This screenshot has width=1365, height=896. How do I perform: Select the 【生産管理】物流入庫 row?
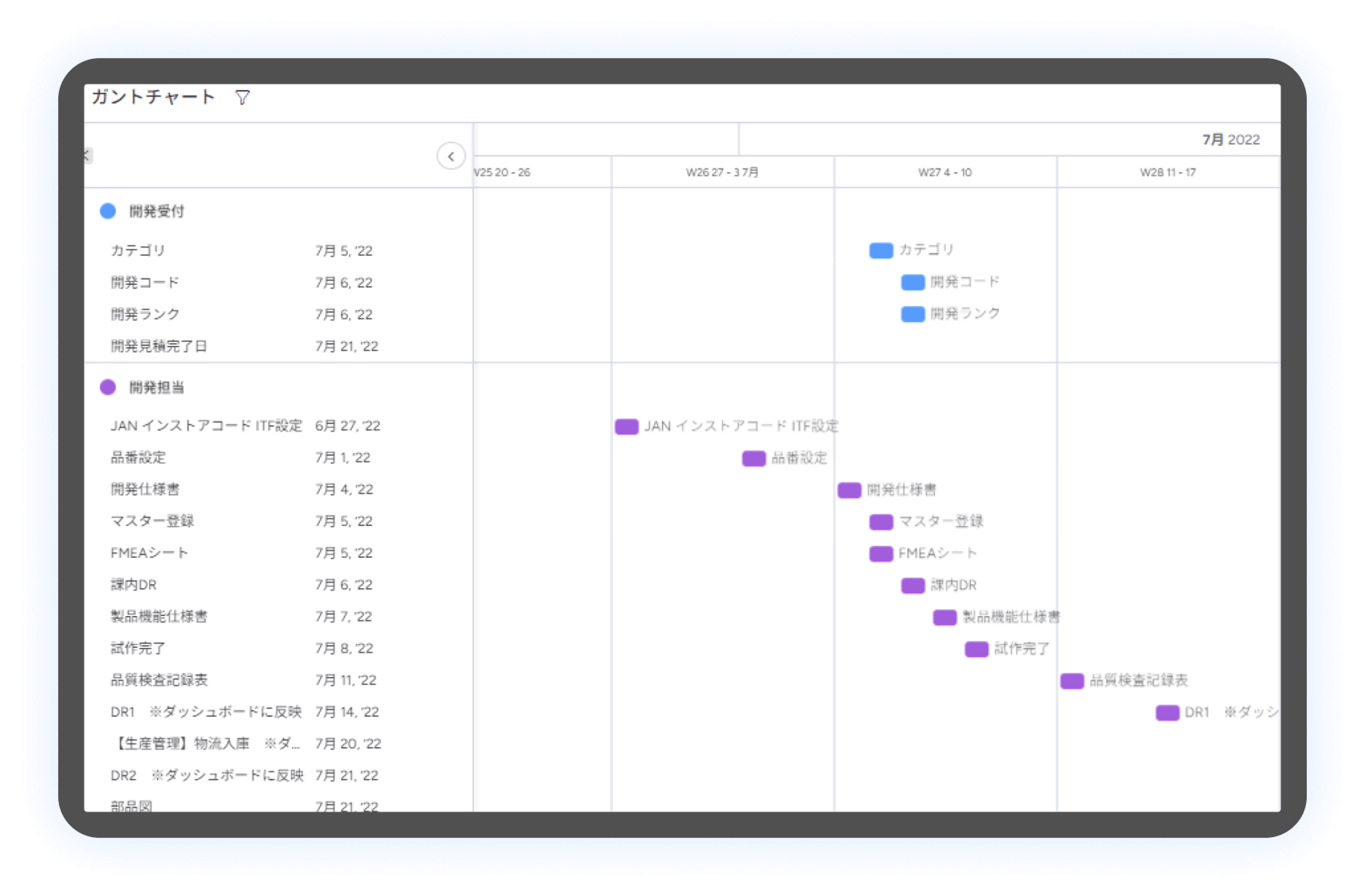[278, 744]
